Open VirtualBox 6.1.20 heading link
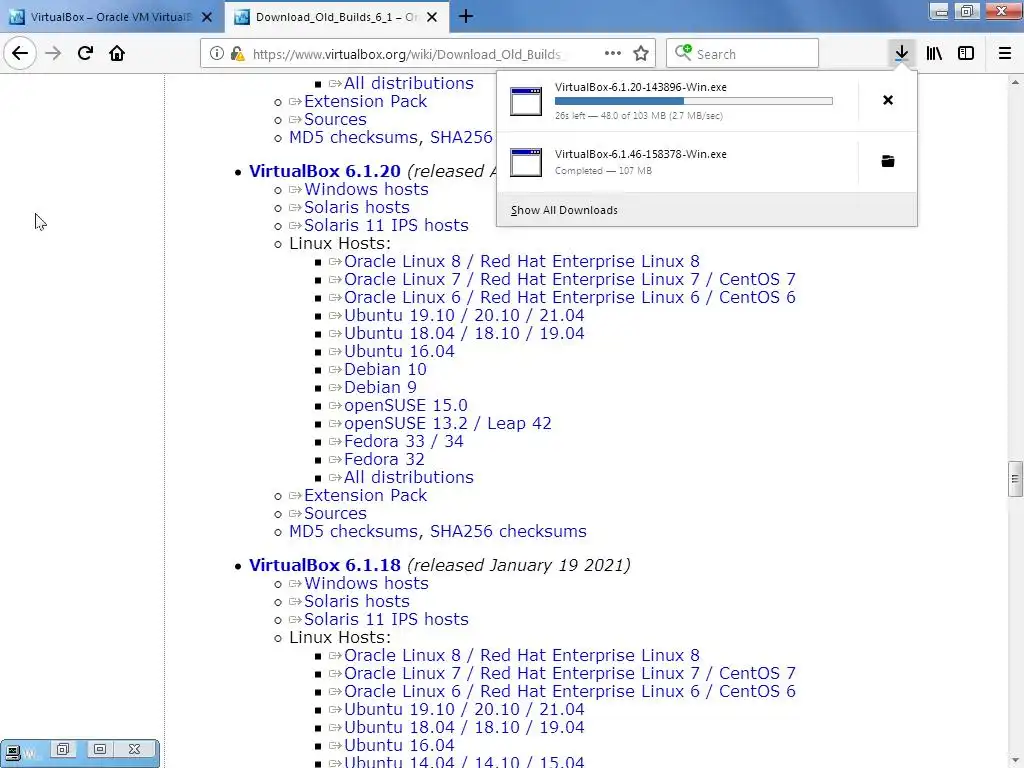The height and width of the screenshot is (768, 1024). pyautogui.click(x=325, y=171)
